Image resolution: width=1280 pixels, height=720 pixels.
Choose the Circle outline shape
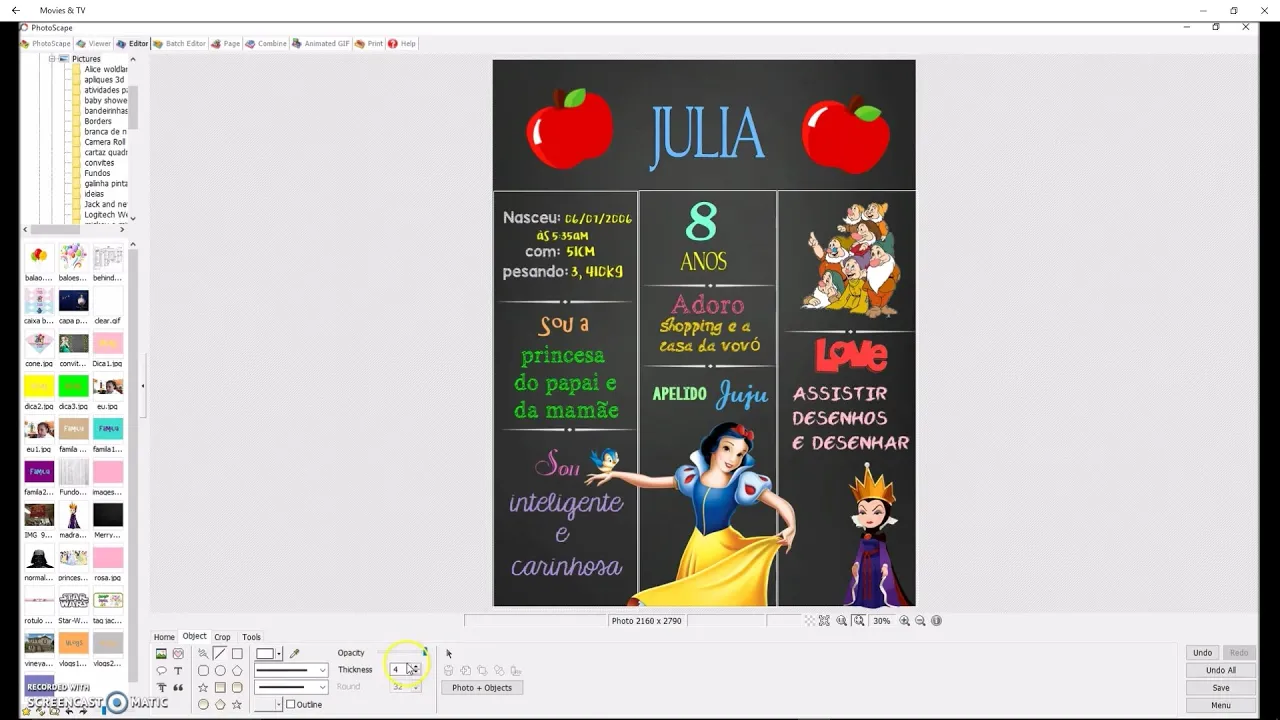tap(220, 670)
